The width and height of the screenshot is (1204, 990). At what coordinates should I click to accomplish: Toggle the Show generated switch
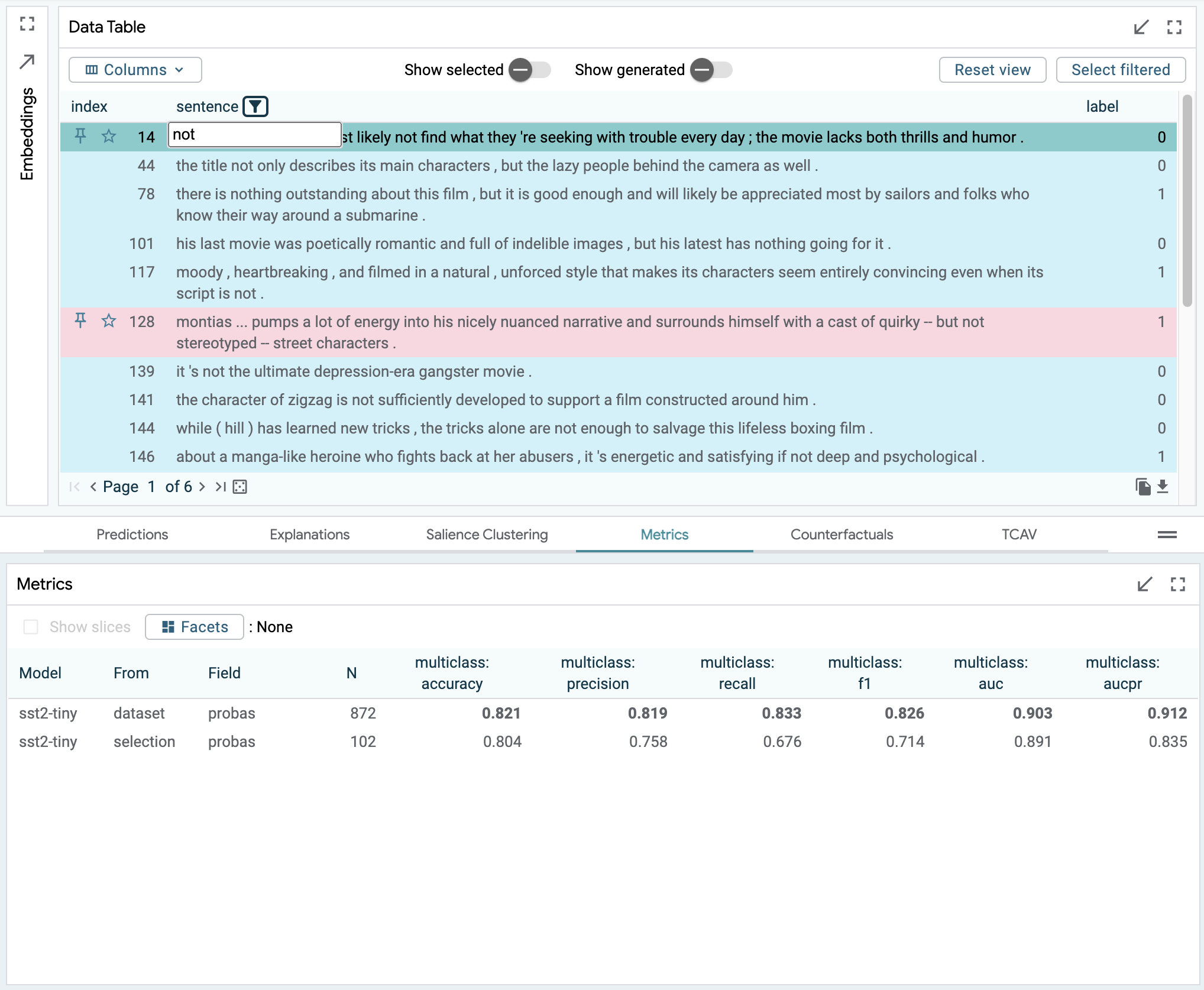(711, 70)
